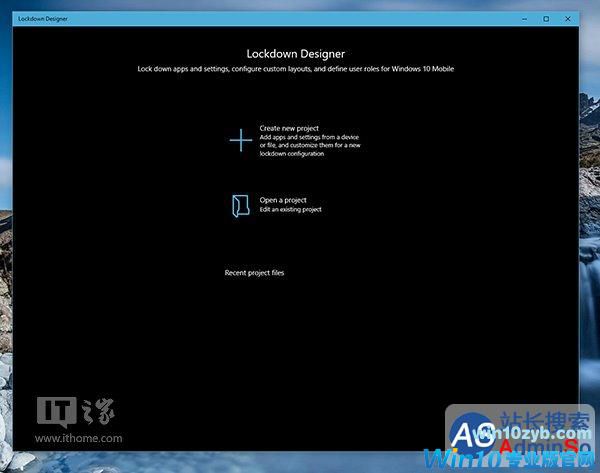Close the Lockdown Designer window
Viewport: 600px width, 473px height.
[x=568, y=19]
